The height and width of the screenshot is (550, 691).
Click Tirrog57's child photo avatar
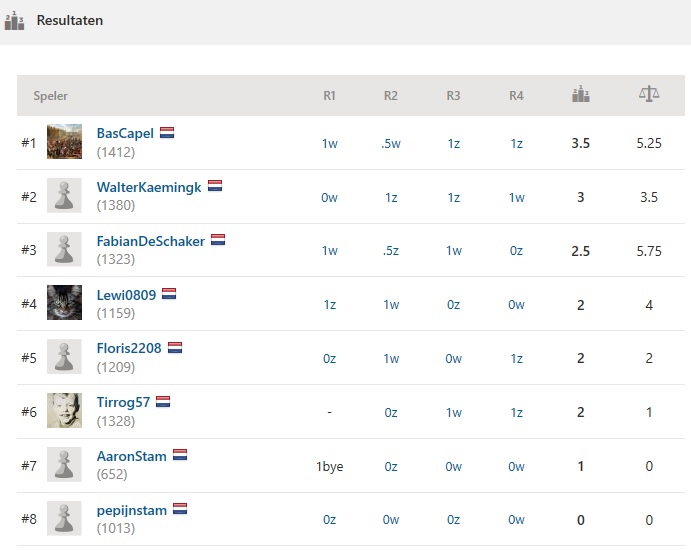pyautogui.click(x=64, y=410)
